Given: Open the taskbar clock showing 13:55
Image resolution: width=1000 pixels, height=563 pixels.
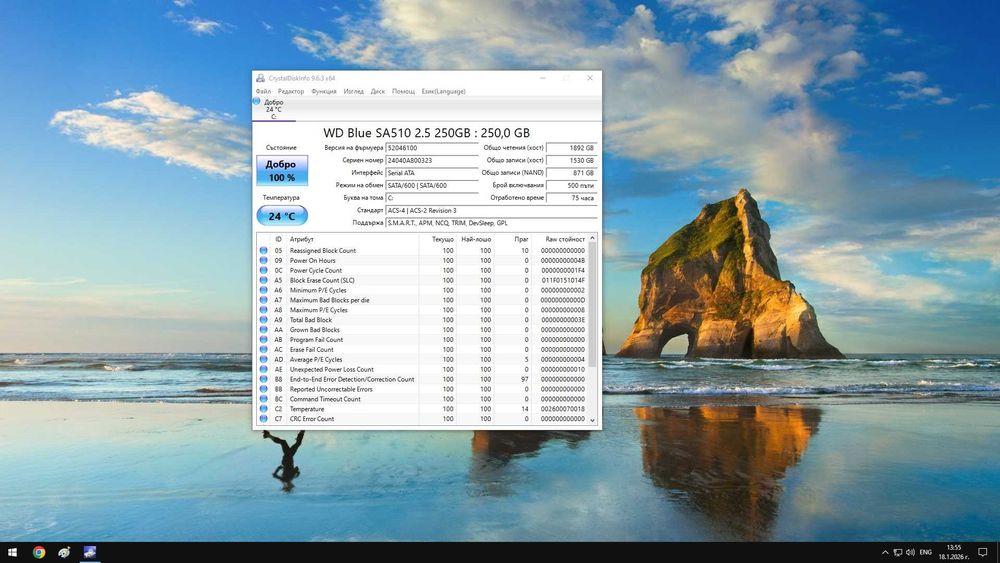Looking at the screenshot, I should (953, 552).
